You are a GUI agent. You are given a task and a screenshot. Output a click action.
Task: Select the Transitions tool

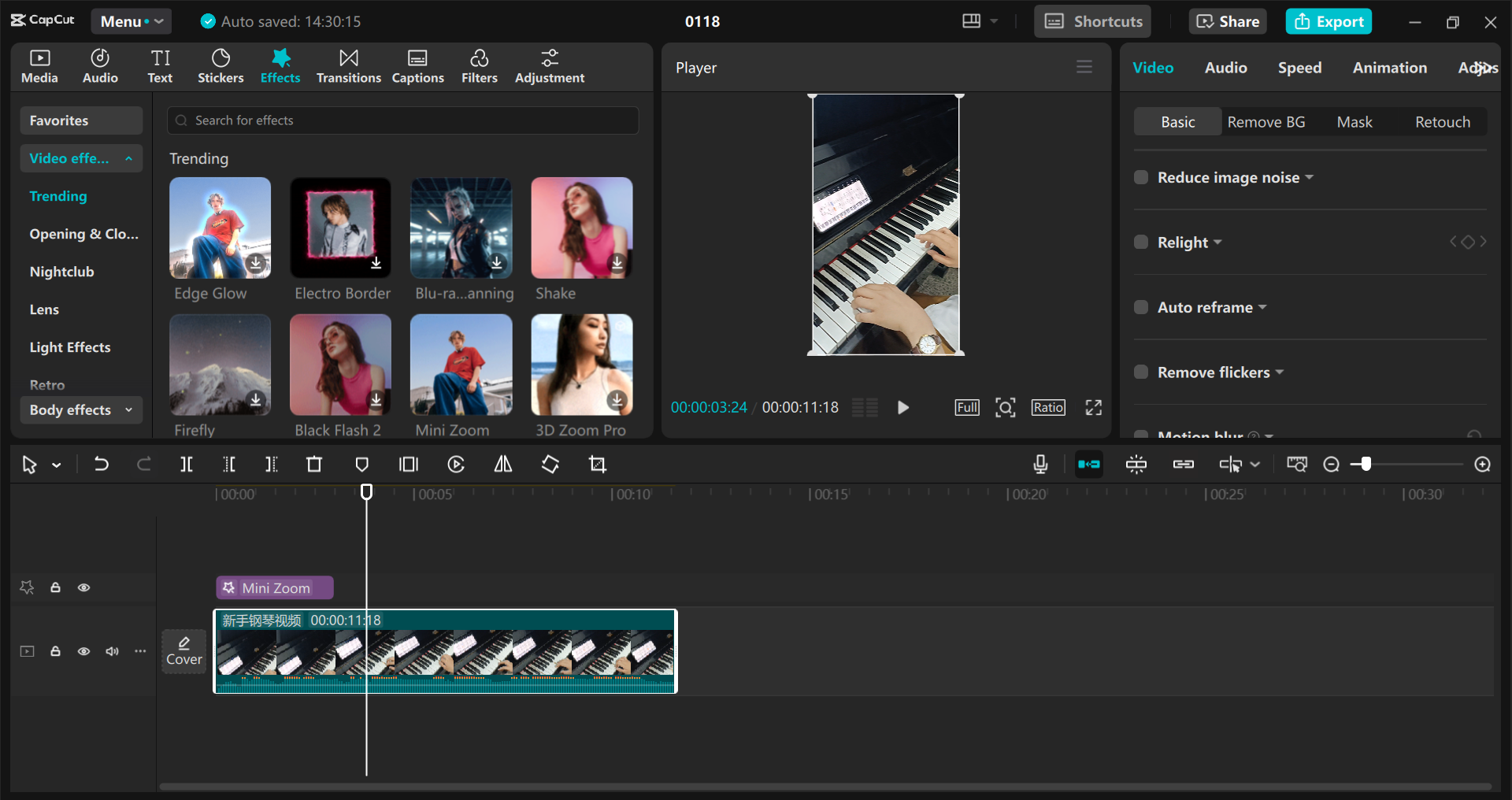349,65
